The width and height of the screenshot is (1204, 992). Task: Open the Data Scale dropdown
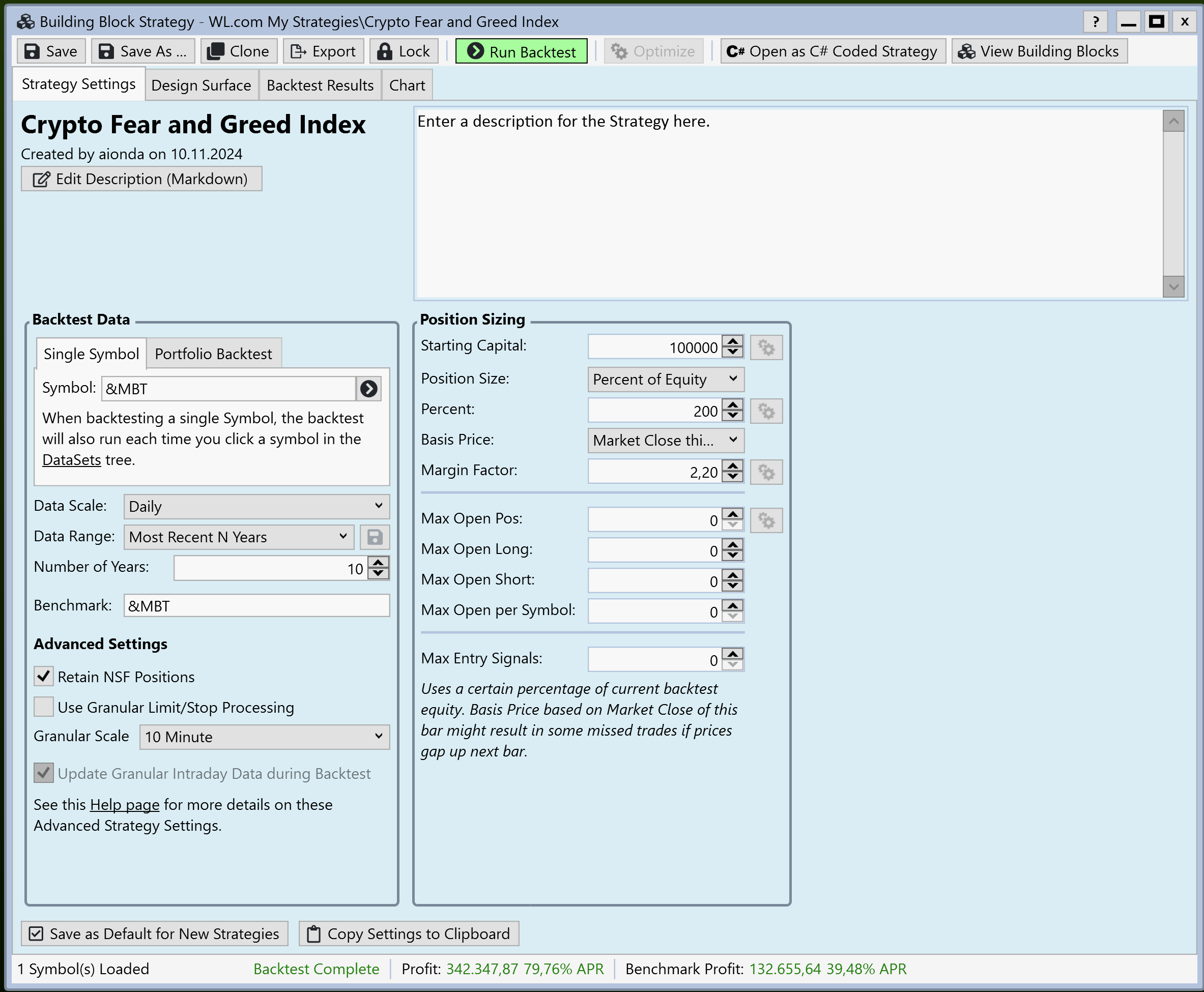(x=256, y=506)
